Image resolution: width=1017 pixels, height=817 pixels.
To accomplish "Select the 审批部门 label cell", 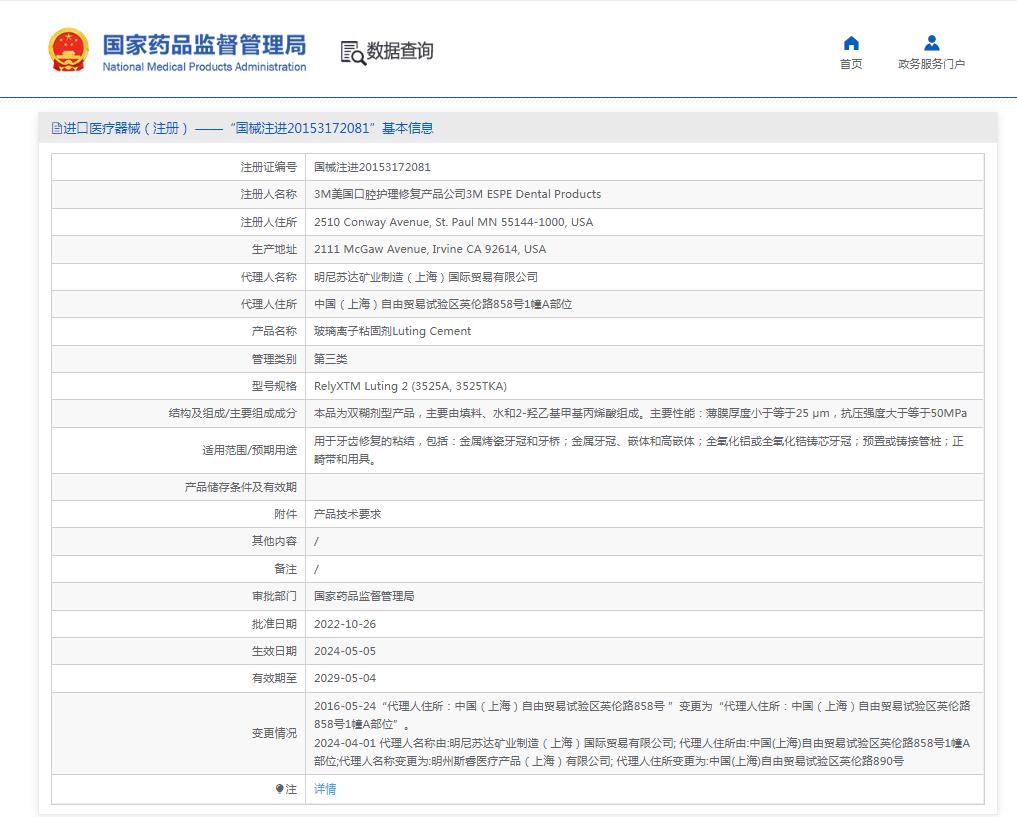I will pyautogui.click(x=178, y=597).
